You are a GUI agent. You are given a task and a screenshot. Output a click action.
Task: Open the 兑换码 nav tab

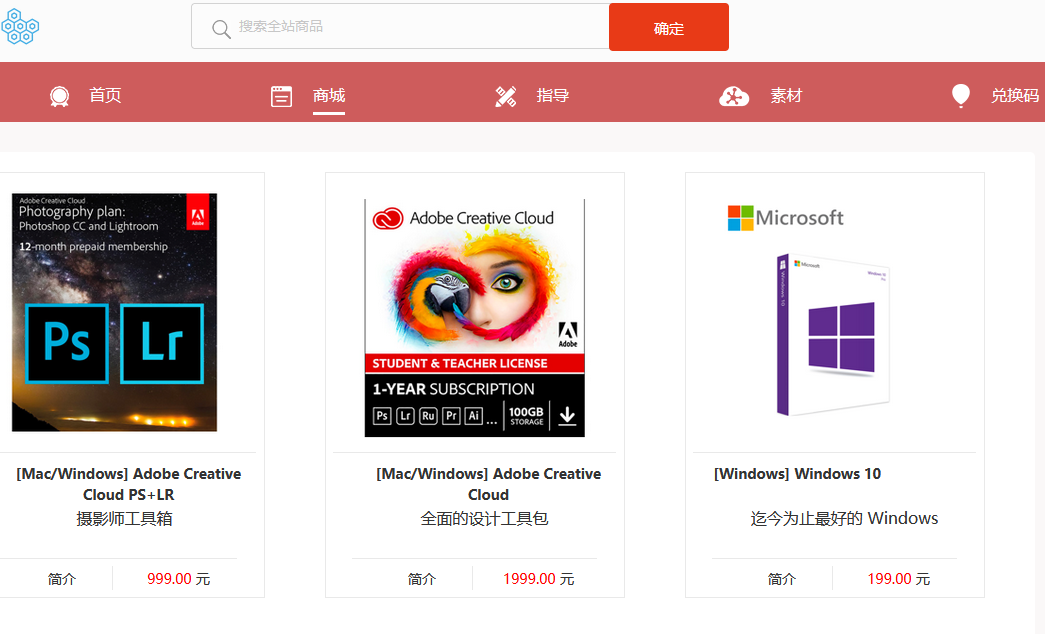click(x=1015, y=95)
